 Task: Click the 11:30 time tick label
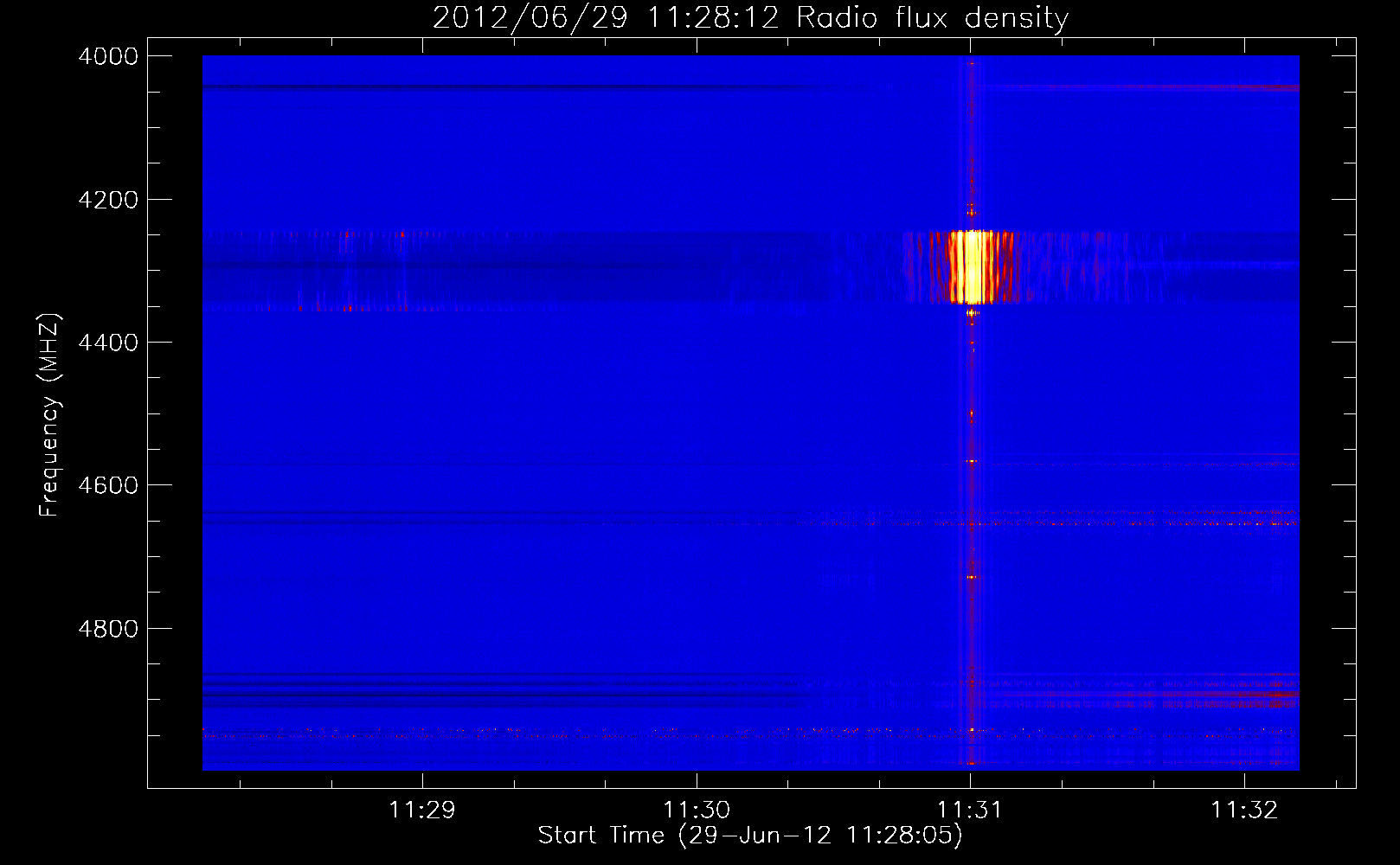(x=697, y=810)
